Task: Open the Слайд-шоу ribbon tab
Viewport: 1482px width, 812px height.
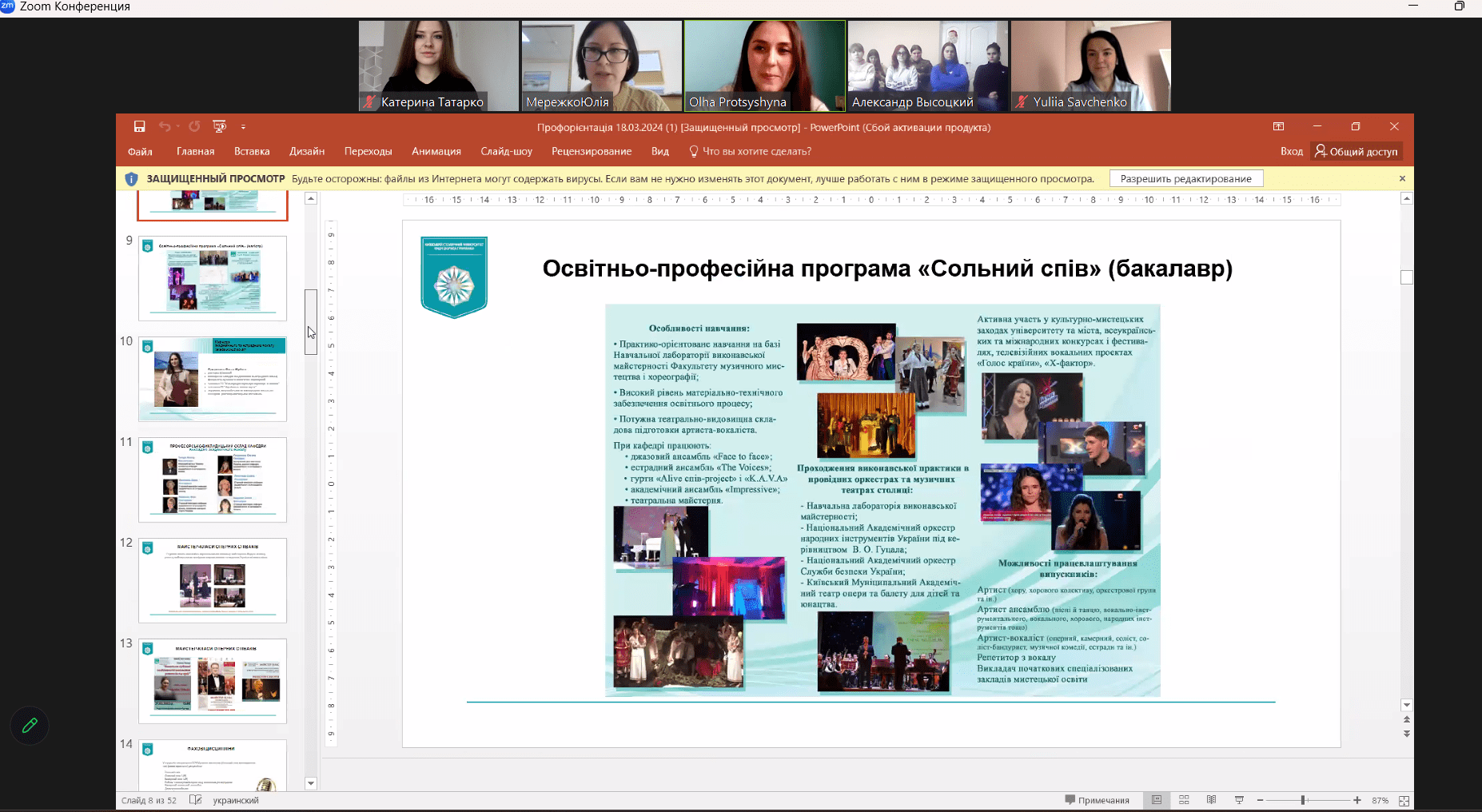Action: coord(506,151)
